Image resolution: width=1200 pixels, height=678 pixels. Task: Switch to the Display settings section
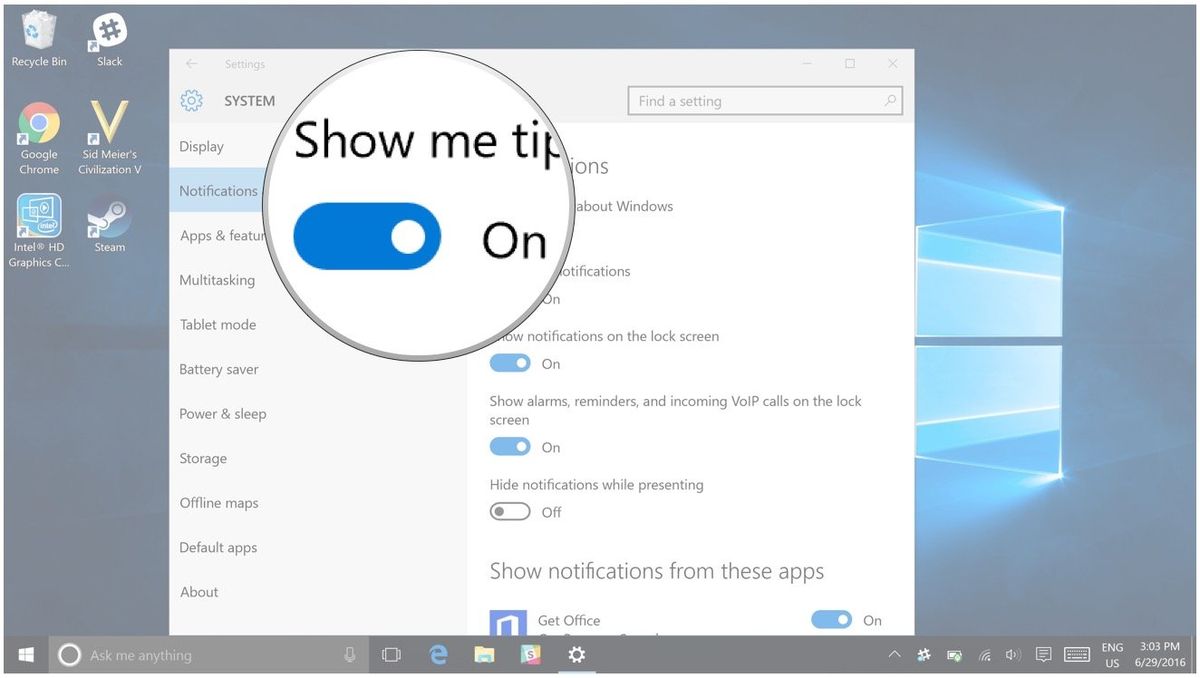pos(204,146)
